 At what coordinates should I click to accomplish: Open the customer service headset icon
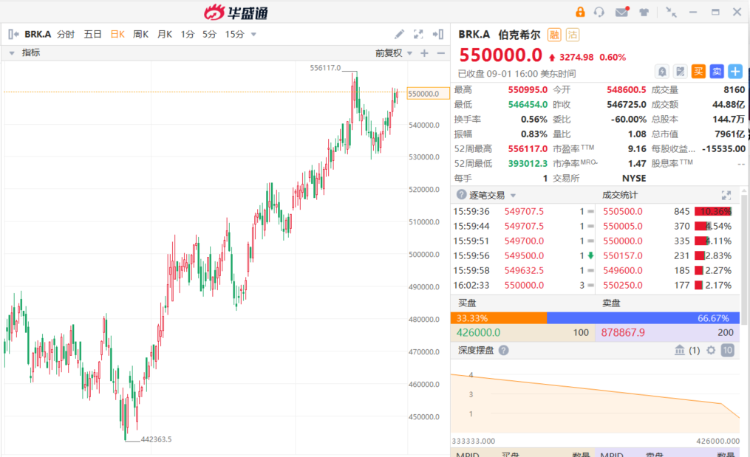pos(599,12)
